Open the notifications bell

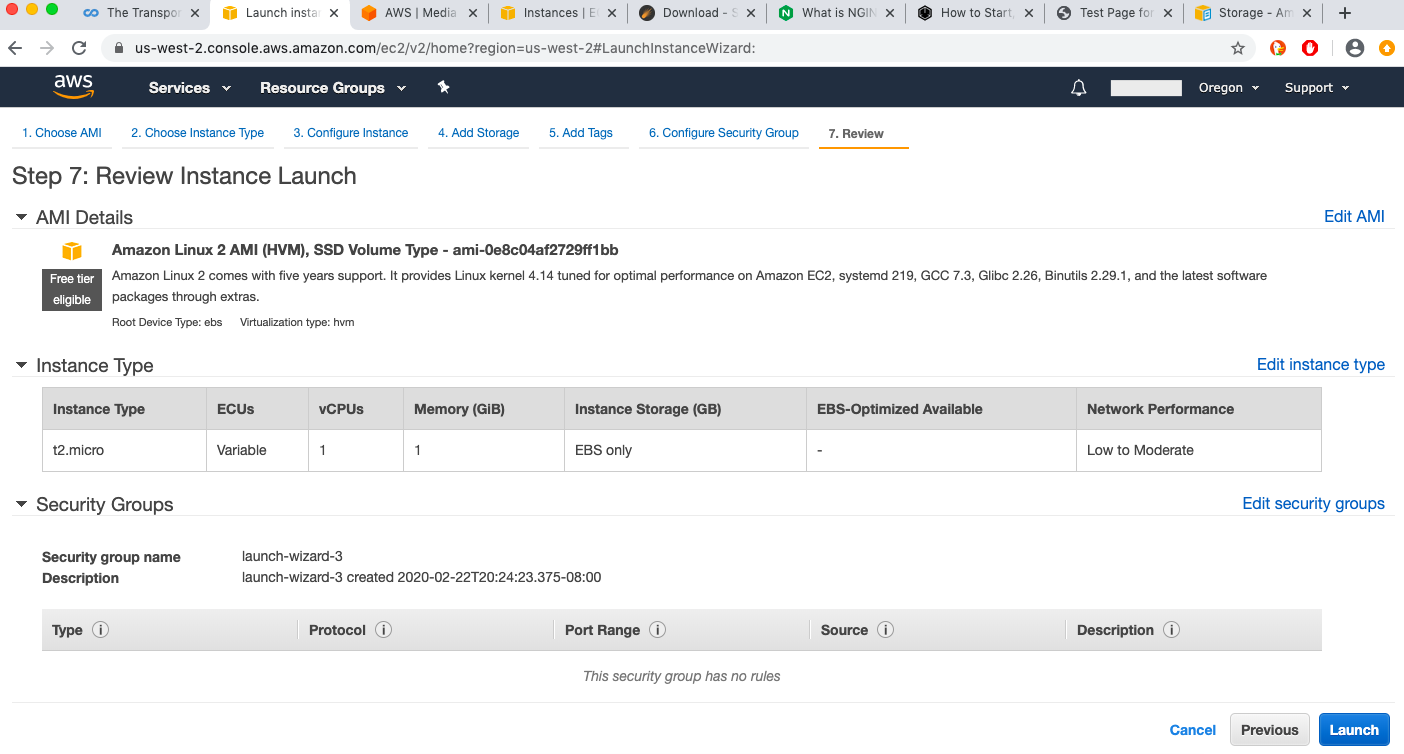pyautogui.click(x=1078, y=88)
